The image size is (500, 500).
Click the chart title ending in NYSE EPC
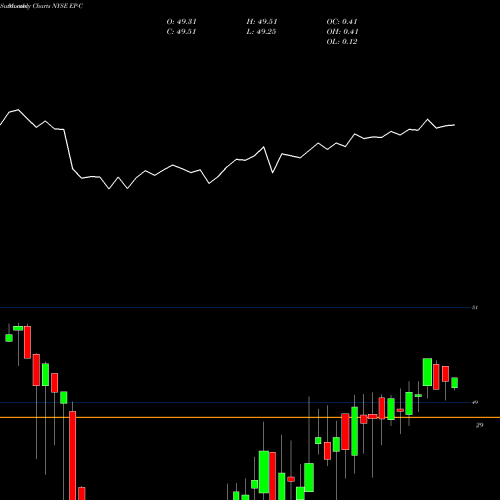point(42,6)
